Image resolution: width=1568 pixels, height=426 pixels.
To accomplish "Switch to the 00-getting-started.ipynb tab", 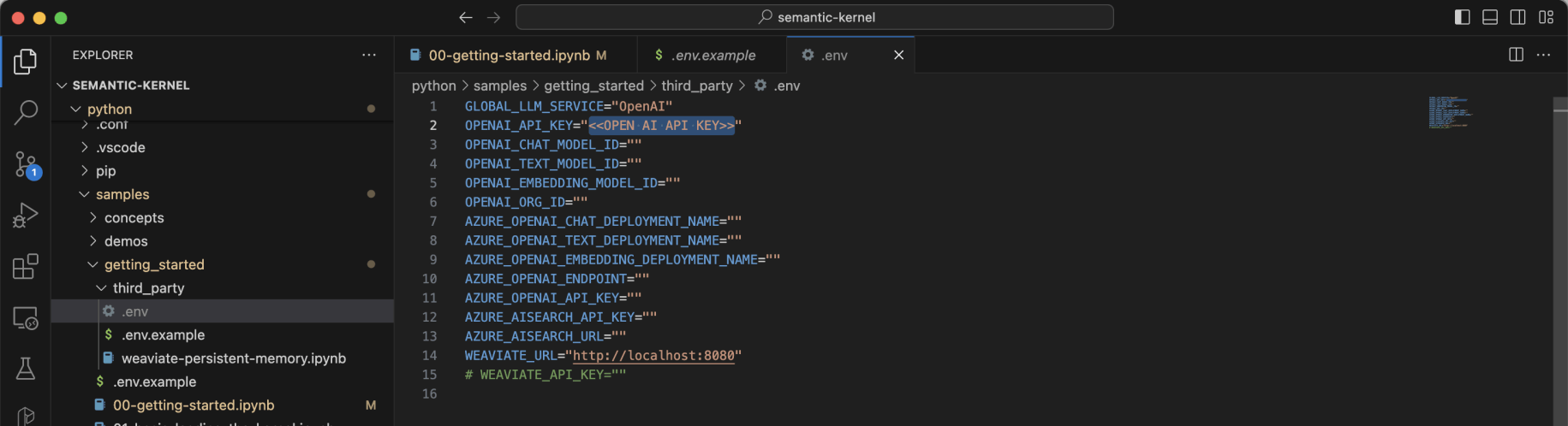I will point(509,55).
